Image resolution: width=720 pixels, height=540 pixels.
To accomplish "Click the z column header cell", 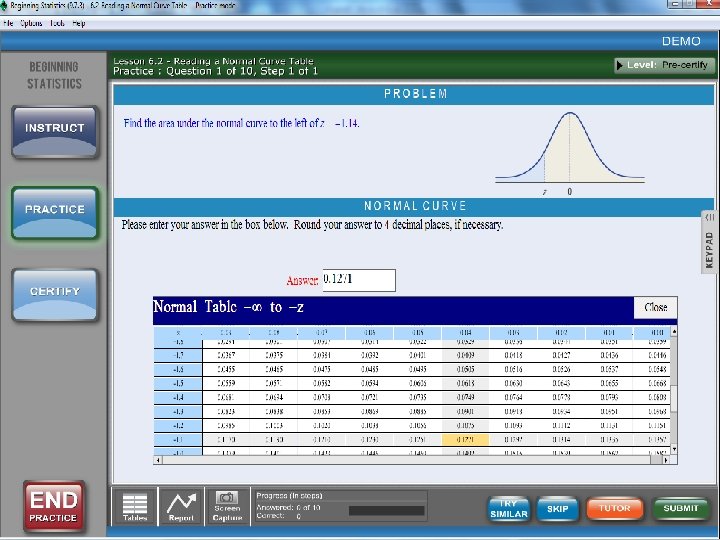I will click(x=178, y=332).
